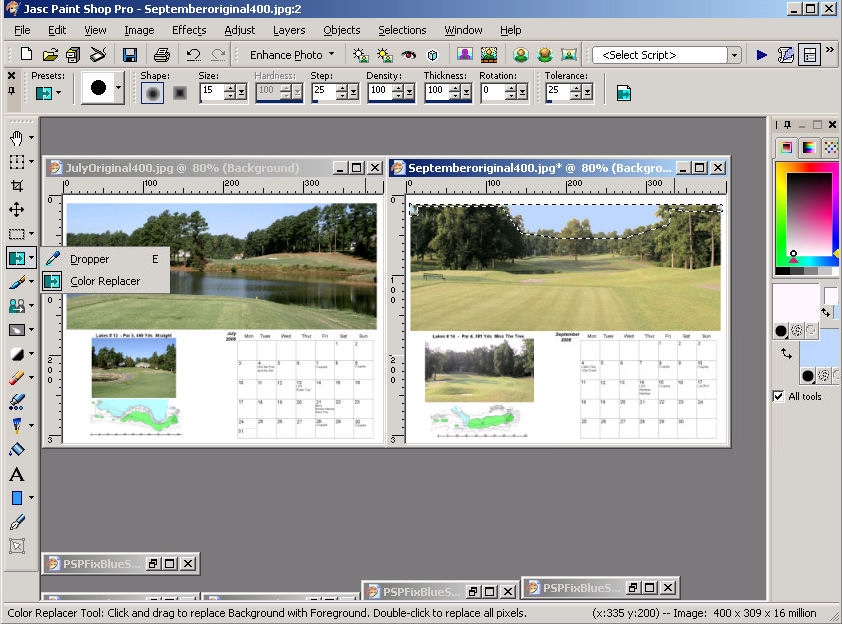This screenshot has width=842, height=624.
Task: Select the Text tool in the toolbox
Action: 16,474
